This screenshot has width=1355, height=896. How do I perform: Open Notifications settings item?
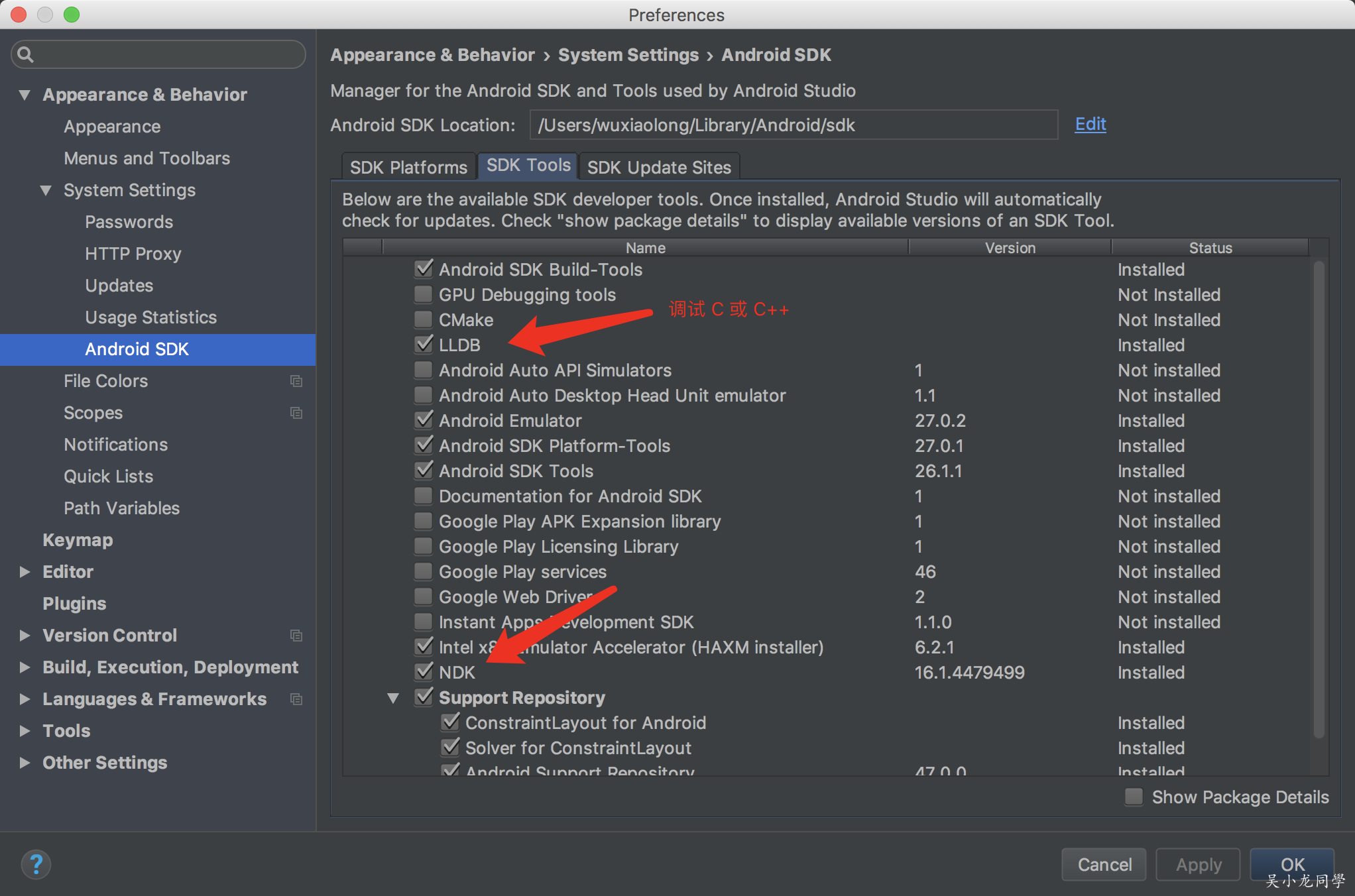tap(115, 445)
